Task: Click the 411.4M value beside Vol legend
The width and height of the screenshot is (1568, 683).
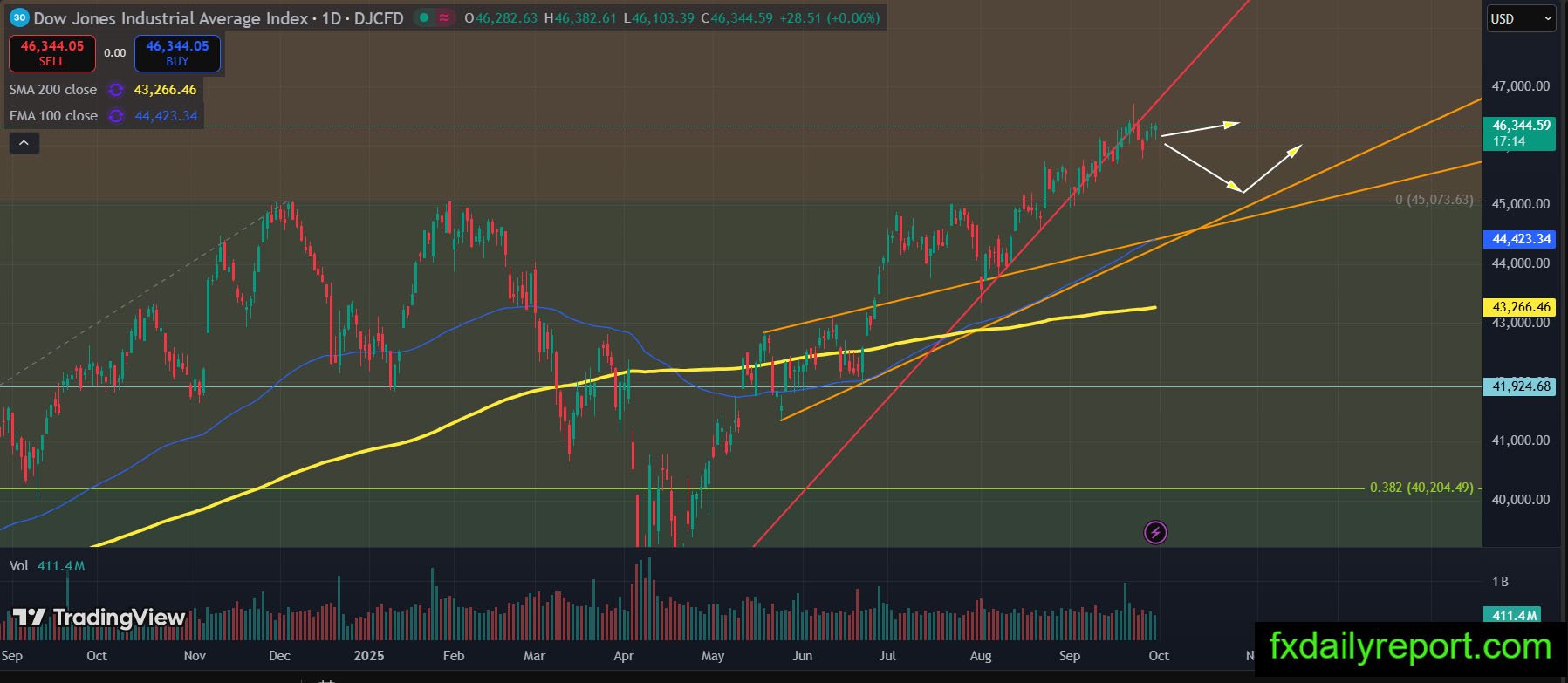Action: [61, 566]
